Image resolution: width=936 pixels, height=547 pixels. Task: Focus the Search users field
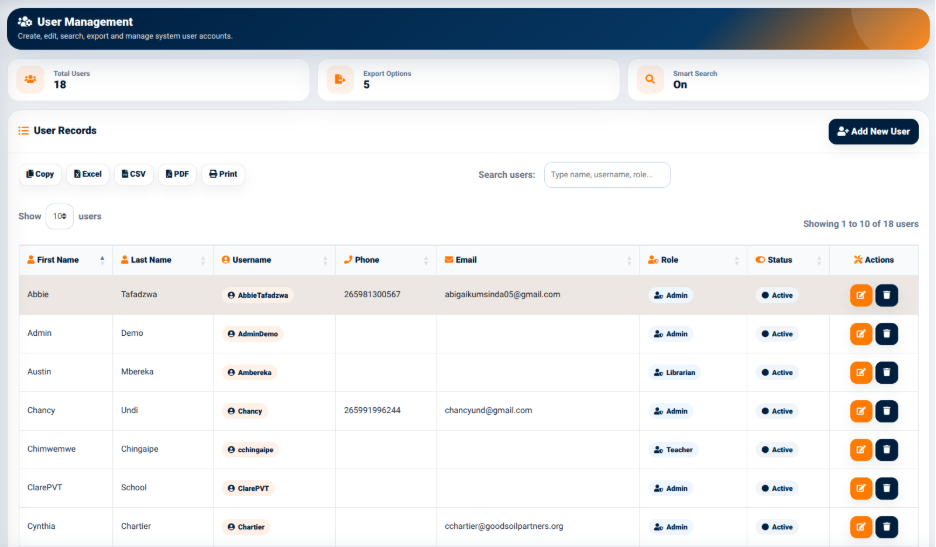[607, 175]
